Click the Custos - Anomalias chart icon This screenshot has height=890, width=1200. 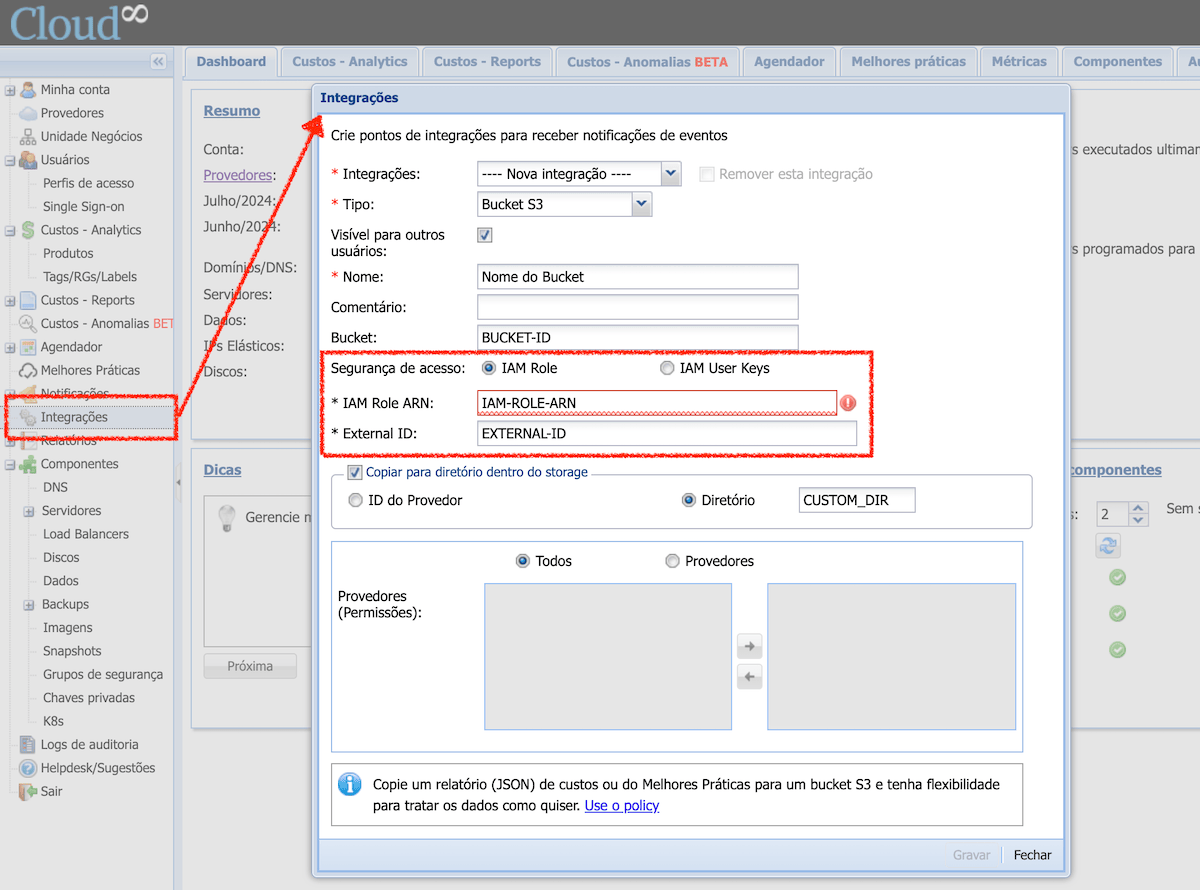tap(28, 323)
